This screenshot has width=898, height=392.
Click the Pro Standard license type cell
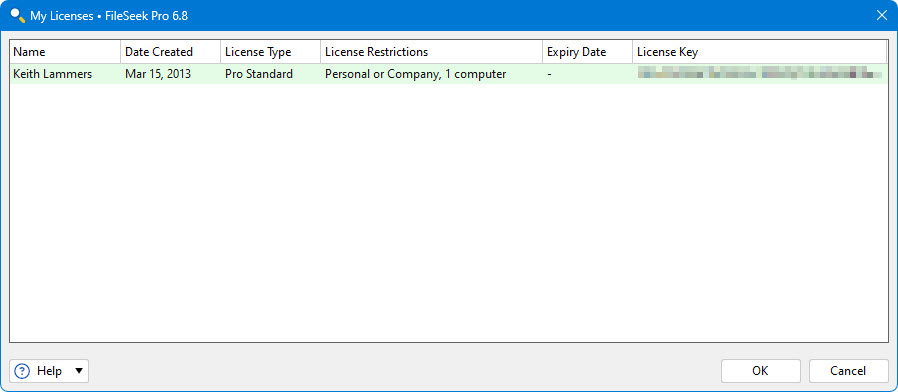coord(259,74)
